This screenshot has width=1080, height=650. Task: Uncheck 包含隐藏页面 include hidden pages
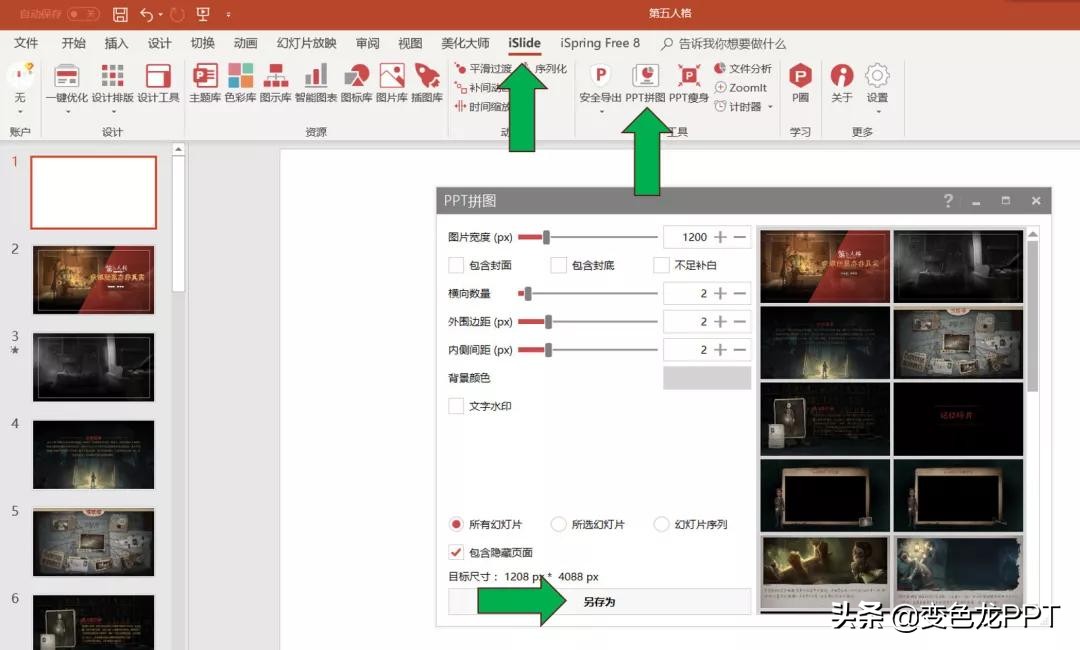tap(456, 552)
